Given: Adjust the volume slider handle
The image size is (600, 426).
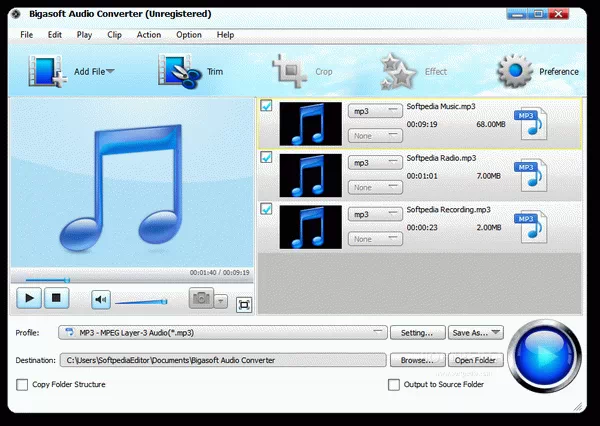Looking at the screenshot, I should (165, 302).
